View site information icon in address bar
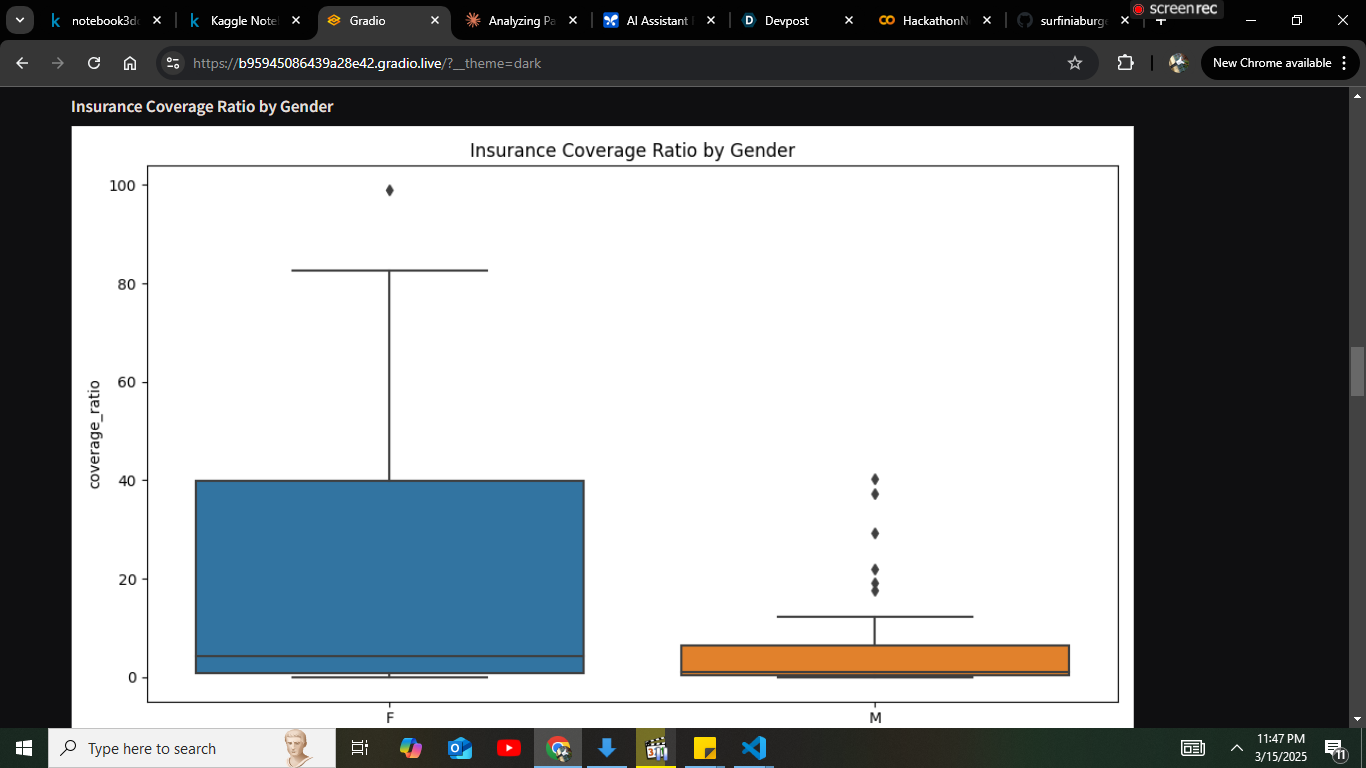 [173, 63]
